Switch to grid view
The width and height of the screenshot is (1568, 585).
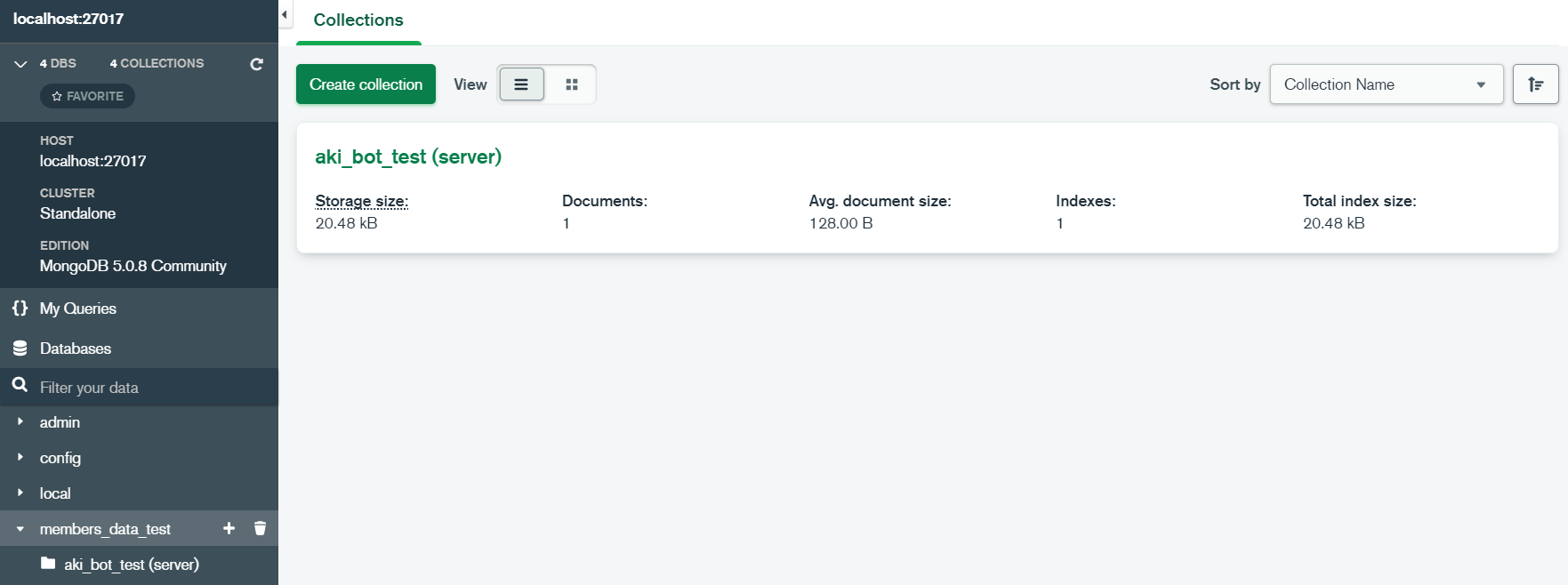point(572,84)
